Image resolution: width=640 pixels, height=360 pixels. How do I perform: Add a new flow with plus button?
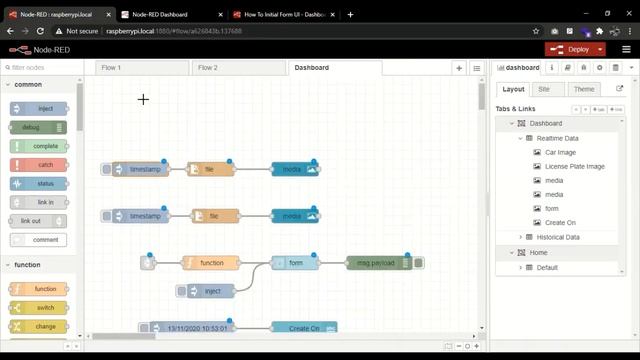(459, 68)
